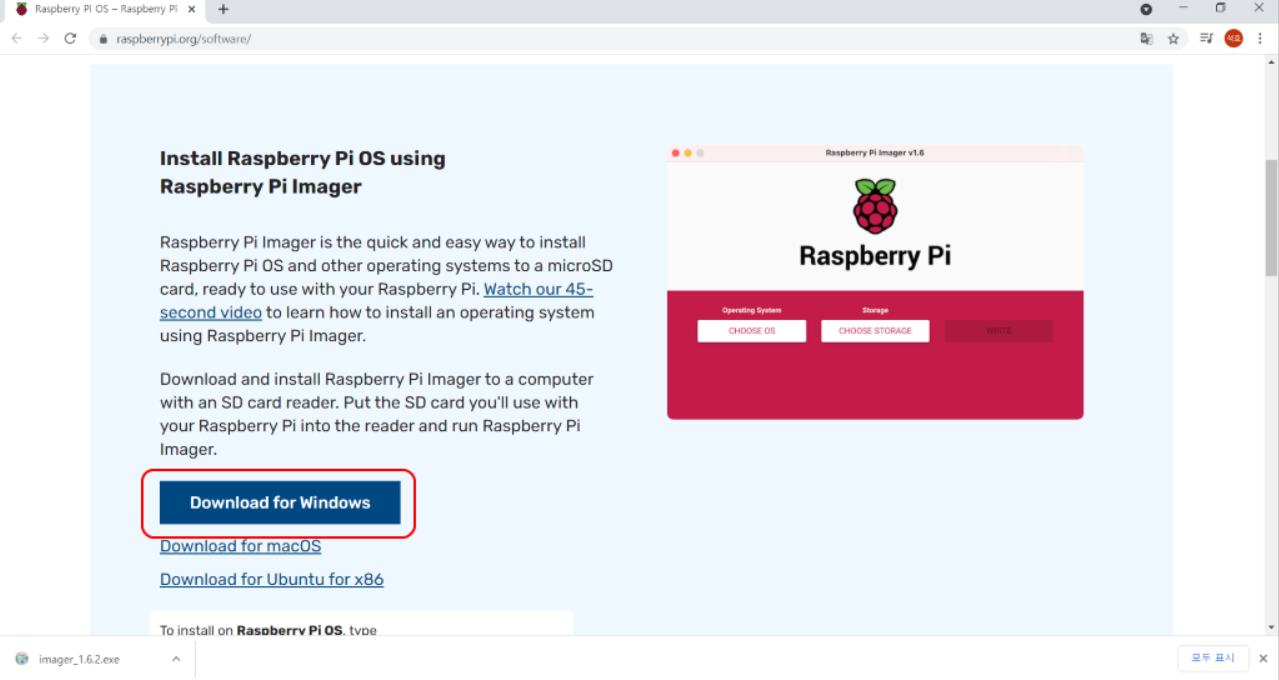Reload the page with the refresh icon

[x=70, y=38]
